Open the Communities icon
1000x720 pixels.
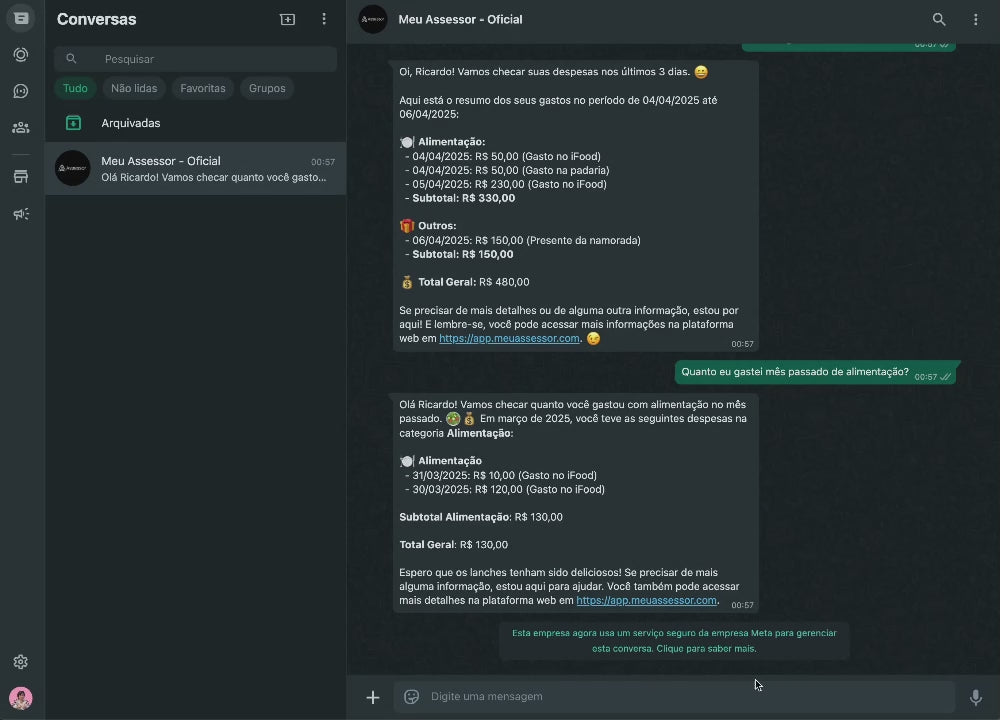pos(21,128)
